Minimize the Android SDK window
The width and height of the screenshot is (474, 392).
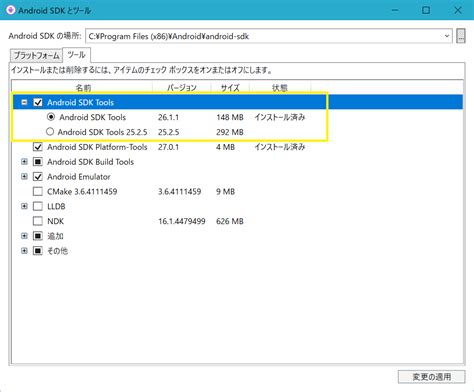tap(395, 10)
